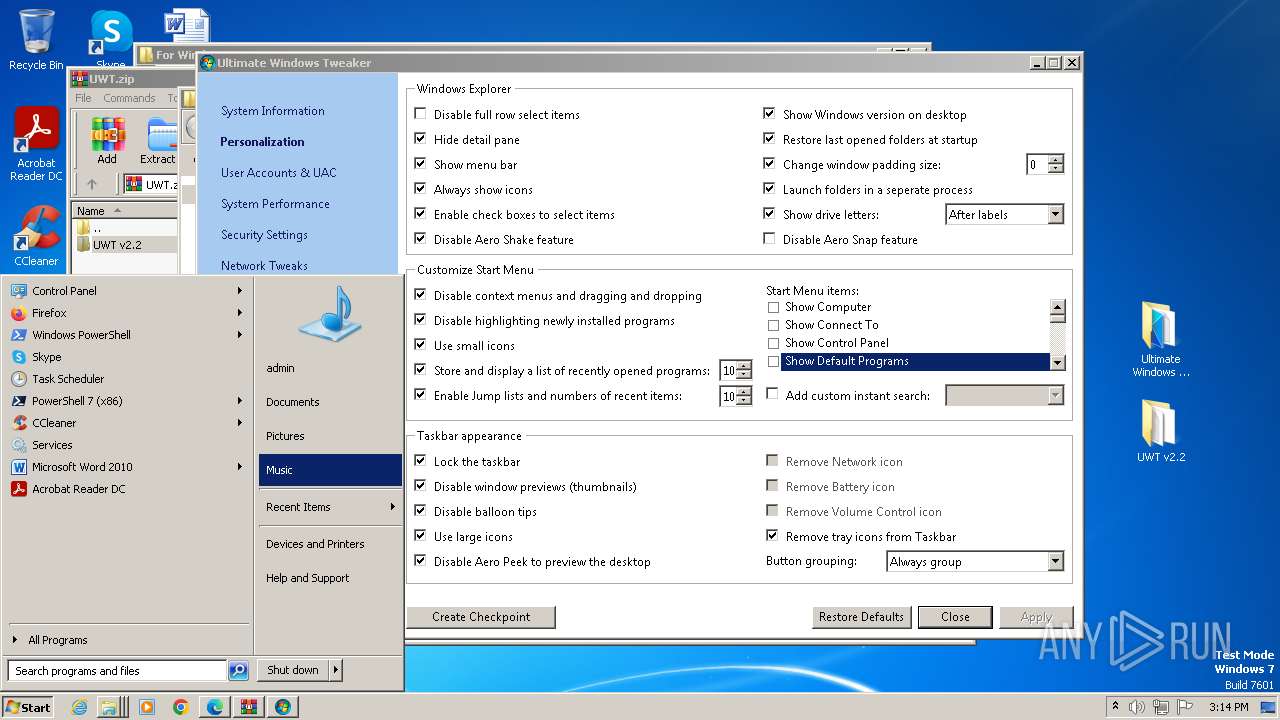This screenshot has width=1280, height=720.
Task: Open Google Chrome from the taskbar
Action: tap(180, 707)
